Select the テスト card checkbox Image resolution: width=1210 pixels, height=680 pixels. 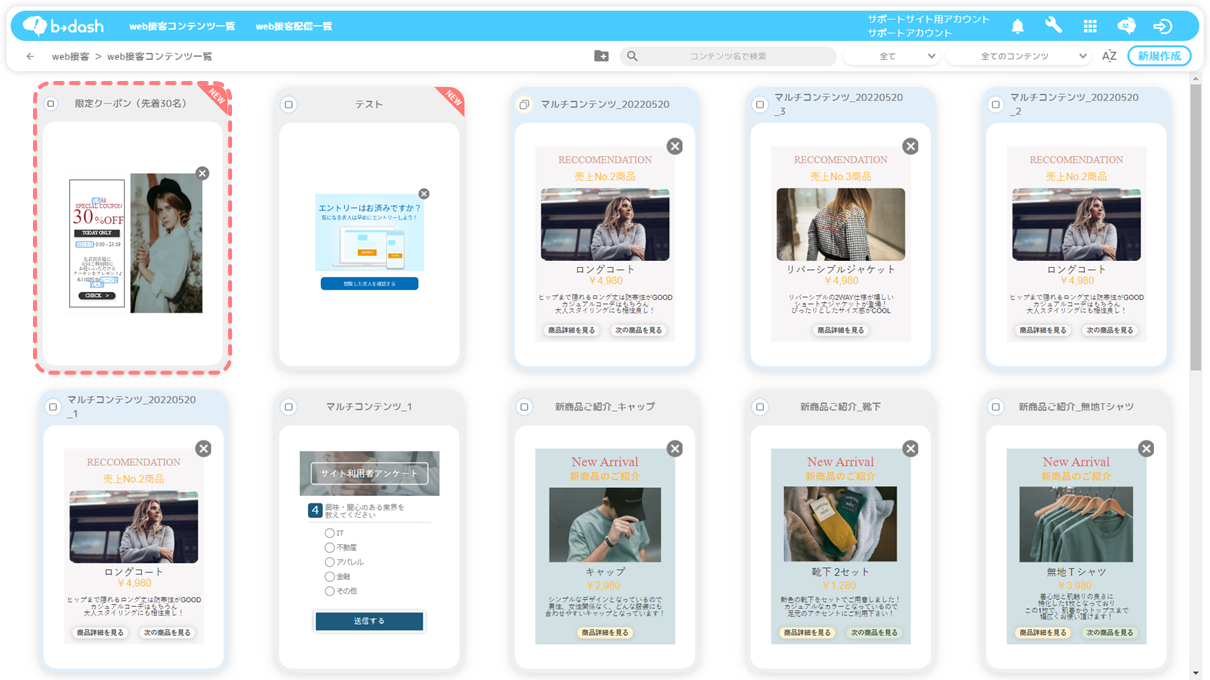[289, 104]
